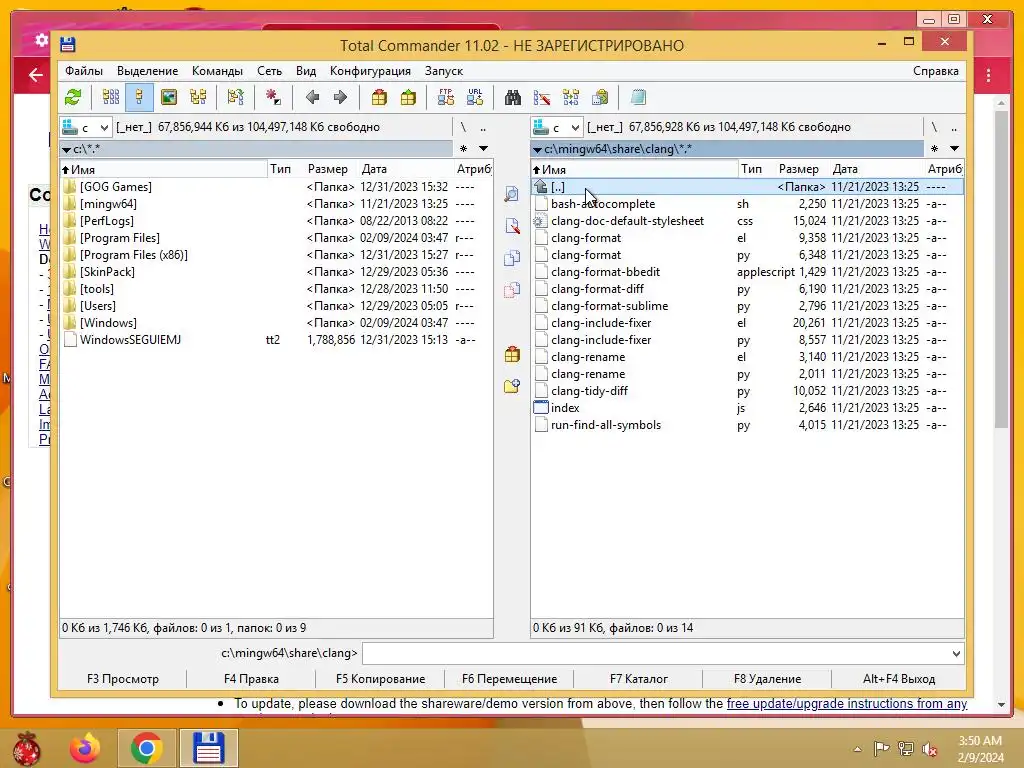Show the directory Tree view icon
Image resolution: width=1024 pixels, height=768 pixels.
point(198,97)
